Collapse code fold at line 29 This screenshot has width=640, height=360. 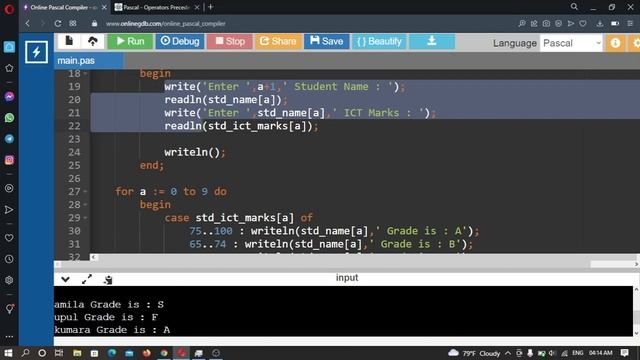[x=85, y=218]
